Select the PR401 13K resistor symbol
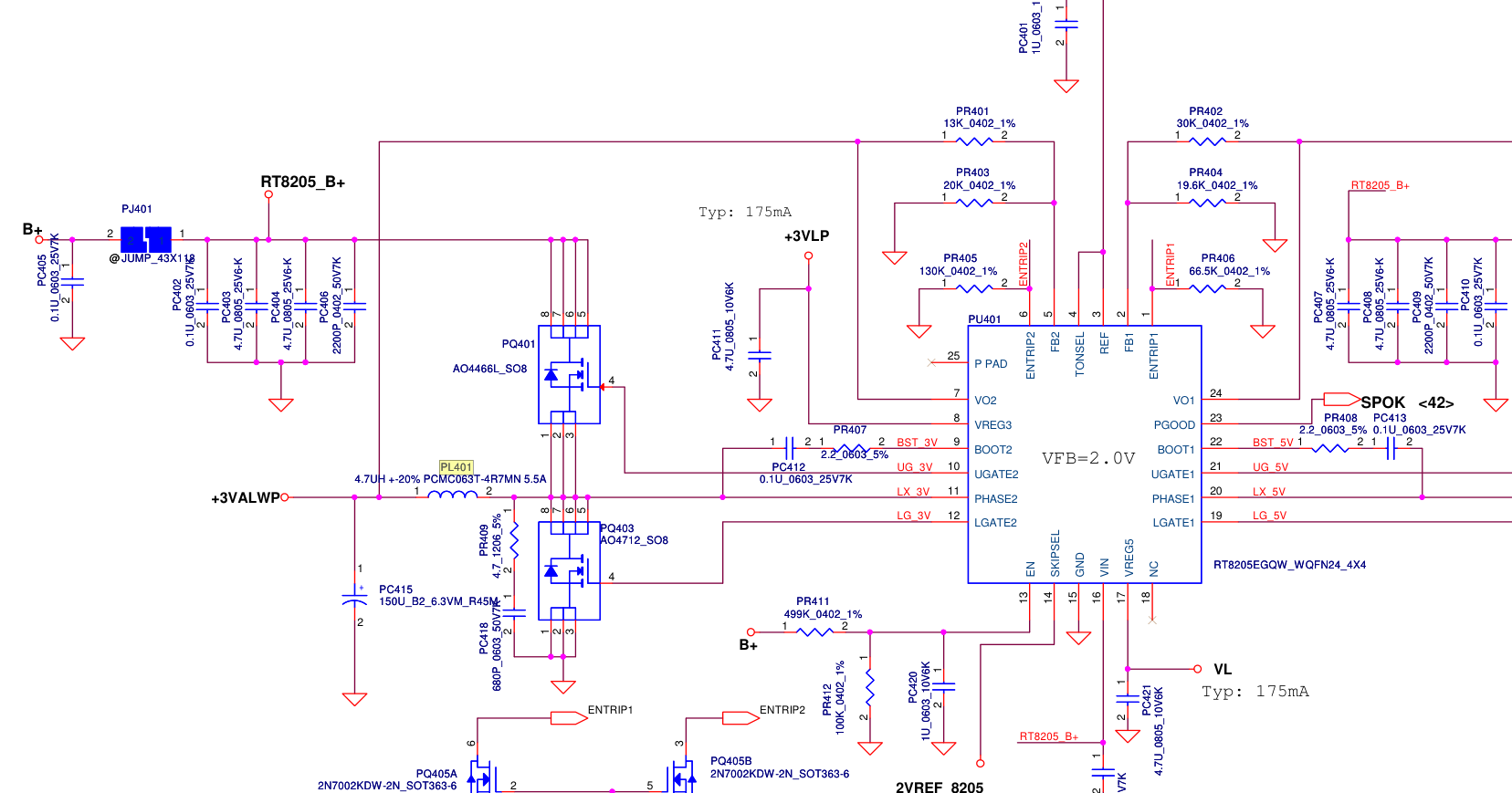1512x793 pixels. tap(973, 141)
